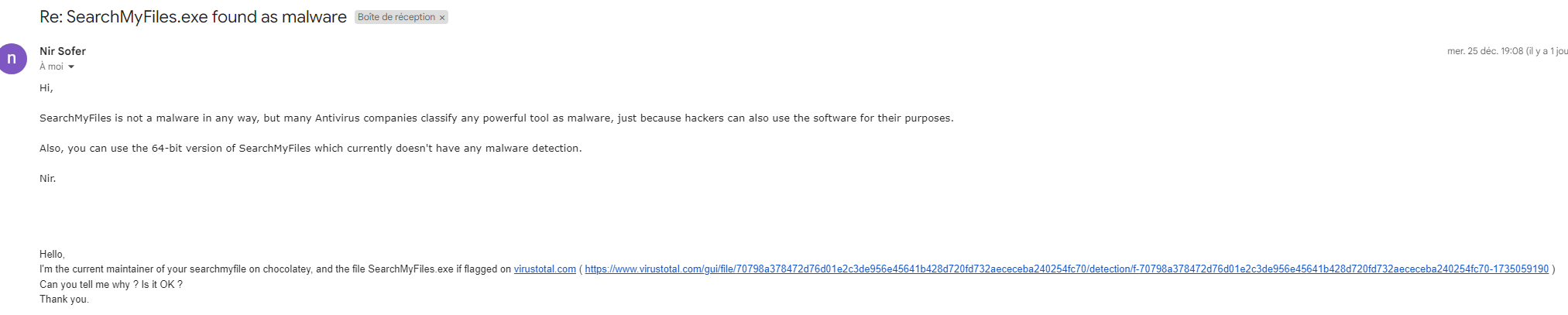Click the Hi, greeting line

coord(46,88)
